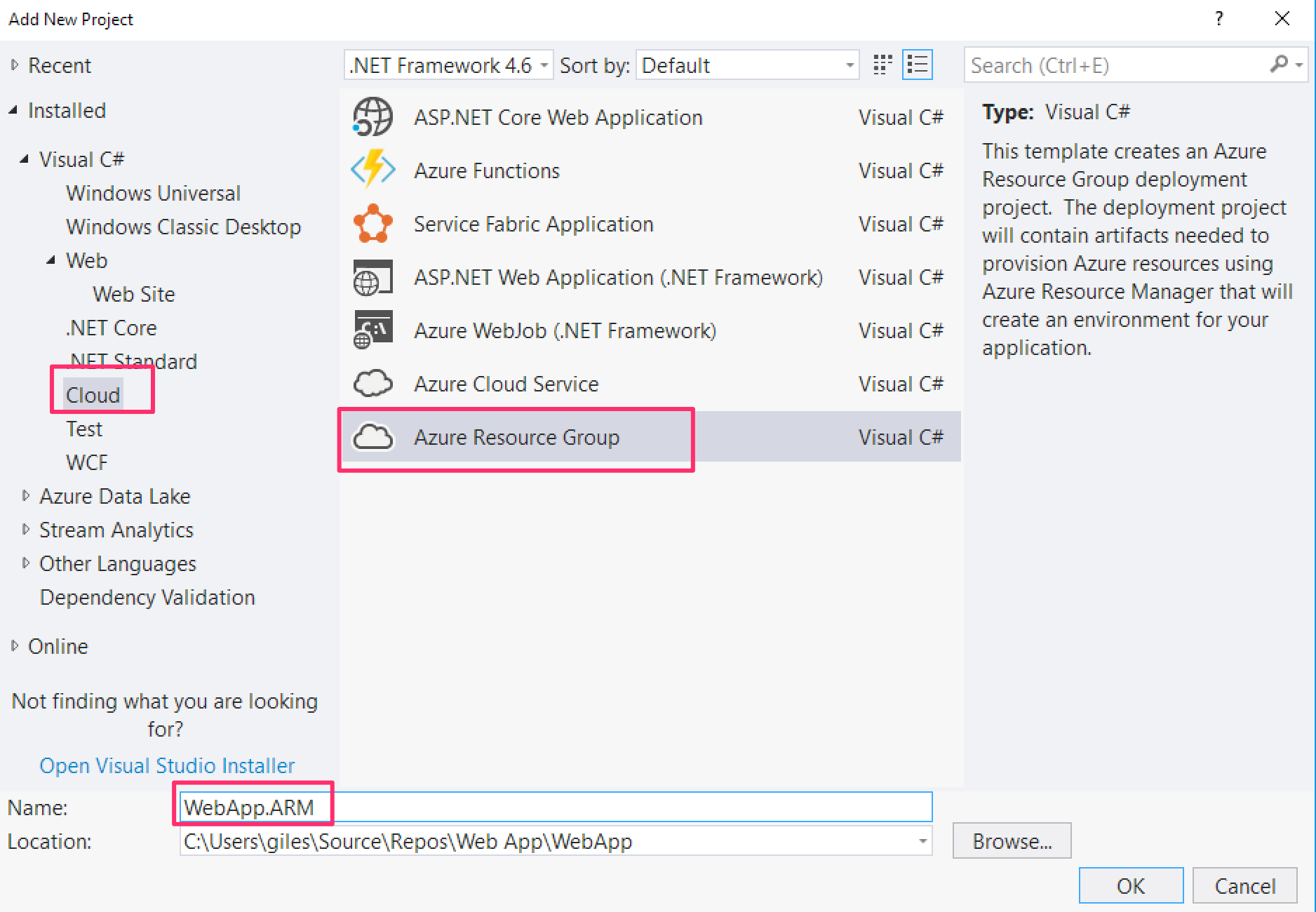
Task: Expand the Azure Data Lake node
Action: point(26,496)
